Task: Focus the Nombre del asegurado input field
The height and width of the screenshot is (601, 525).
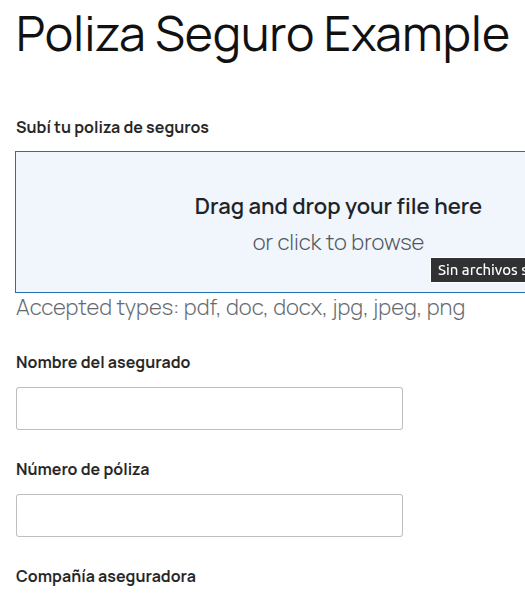Action: click(x=209, y=408)
